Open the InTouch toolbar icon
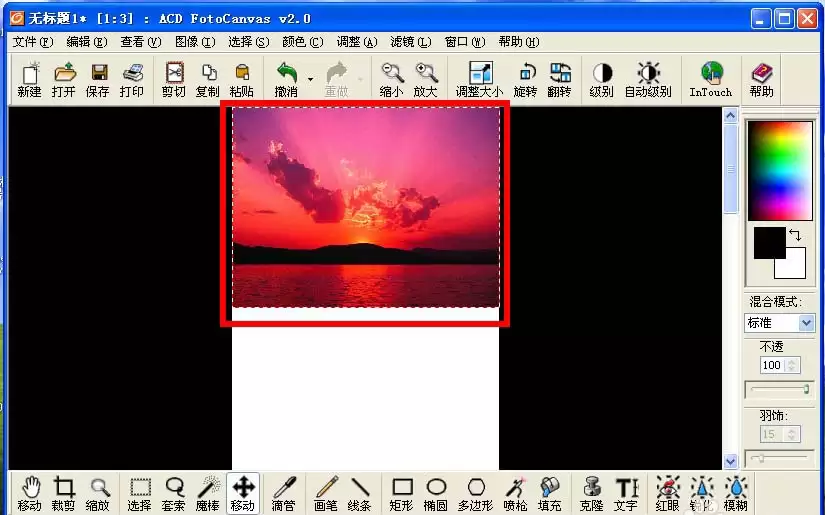The width and height of the screenshot is (825, 515). [710, 79]
